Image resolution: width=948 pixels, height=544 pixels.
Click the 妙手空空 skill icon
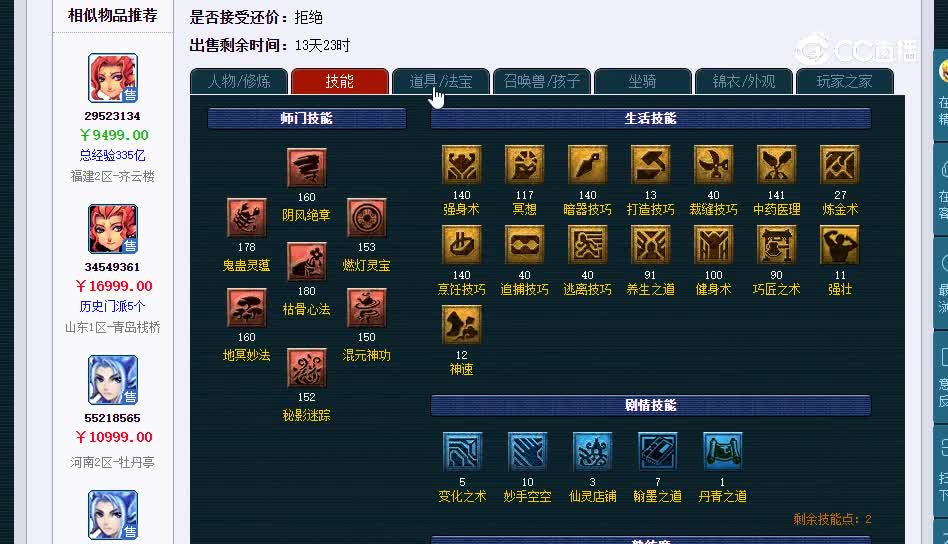(527, 452)
